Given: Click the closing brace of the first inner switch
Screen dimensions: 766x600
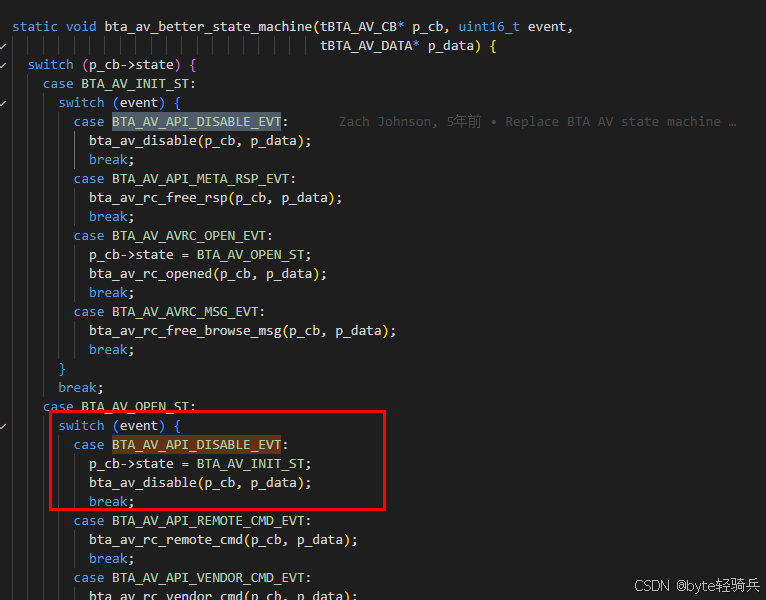Looking at the screenshot, I should 62,369.
